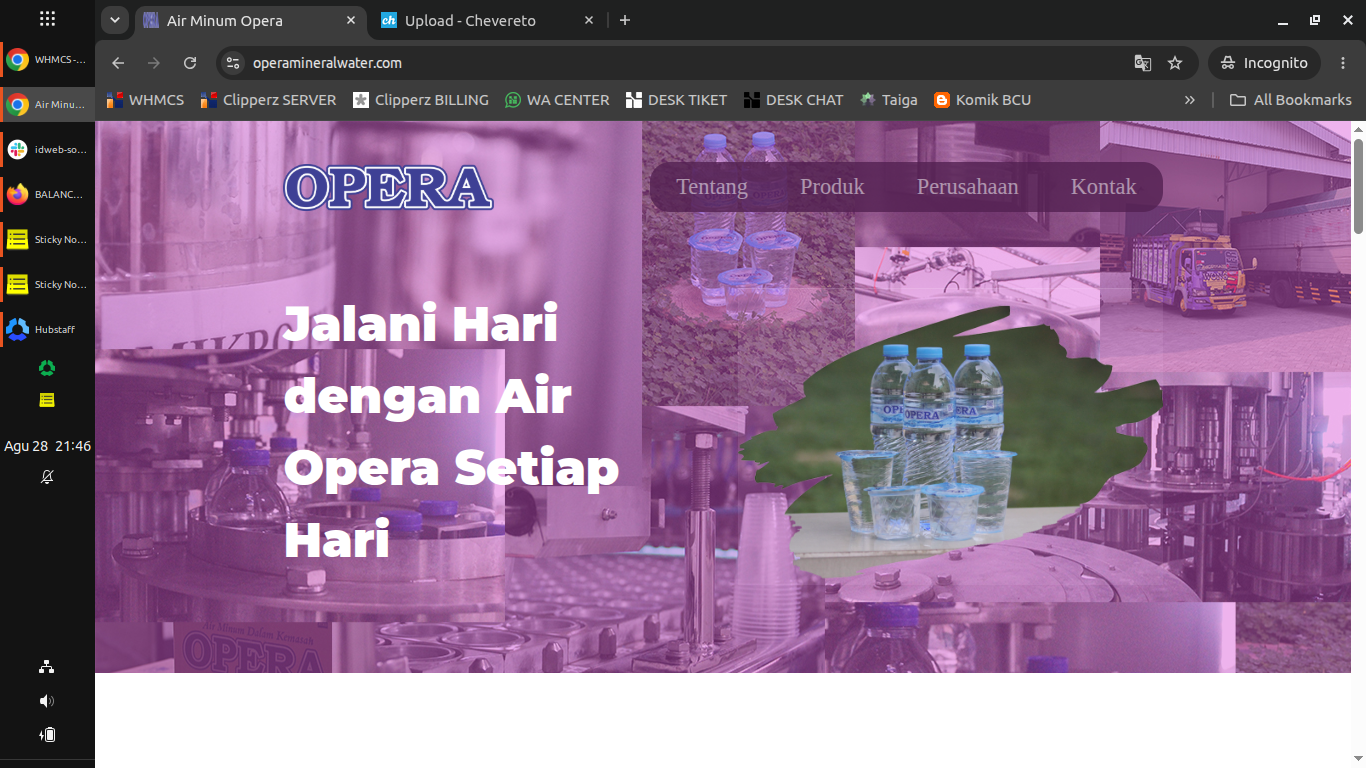This screenshot has width=1366, height=768.
Task: Open Hubstaff from the dock
Action: (47, 330)
